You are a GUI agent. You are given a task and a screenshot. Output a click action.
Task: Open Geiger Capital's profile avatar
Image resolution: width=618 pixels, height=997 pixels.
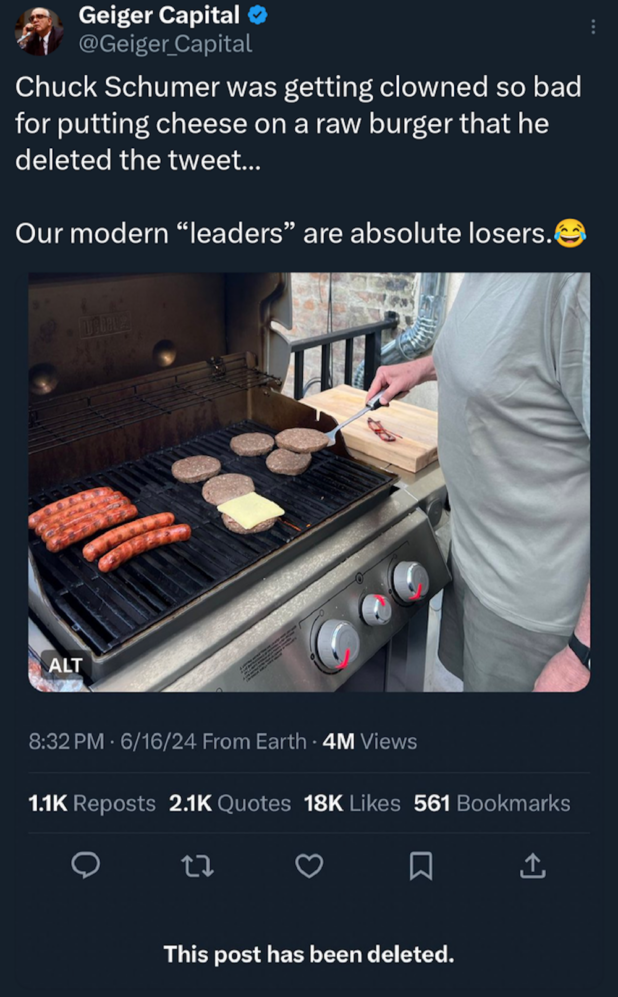click(x=40, y=29)
